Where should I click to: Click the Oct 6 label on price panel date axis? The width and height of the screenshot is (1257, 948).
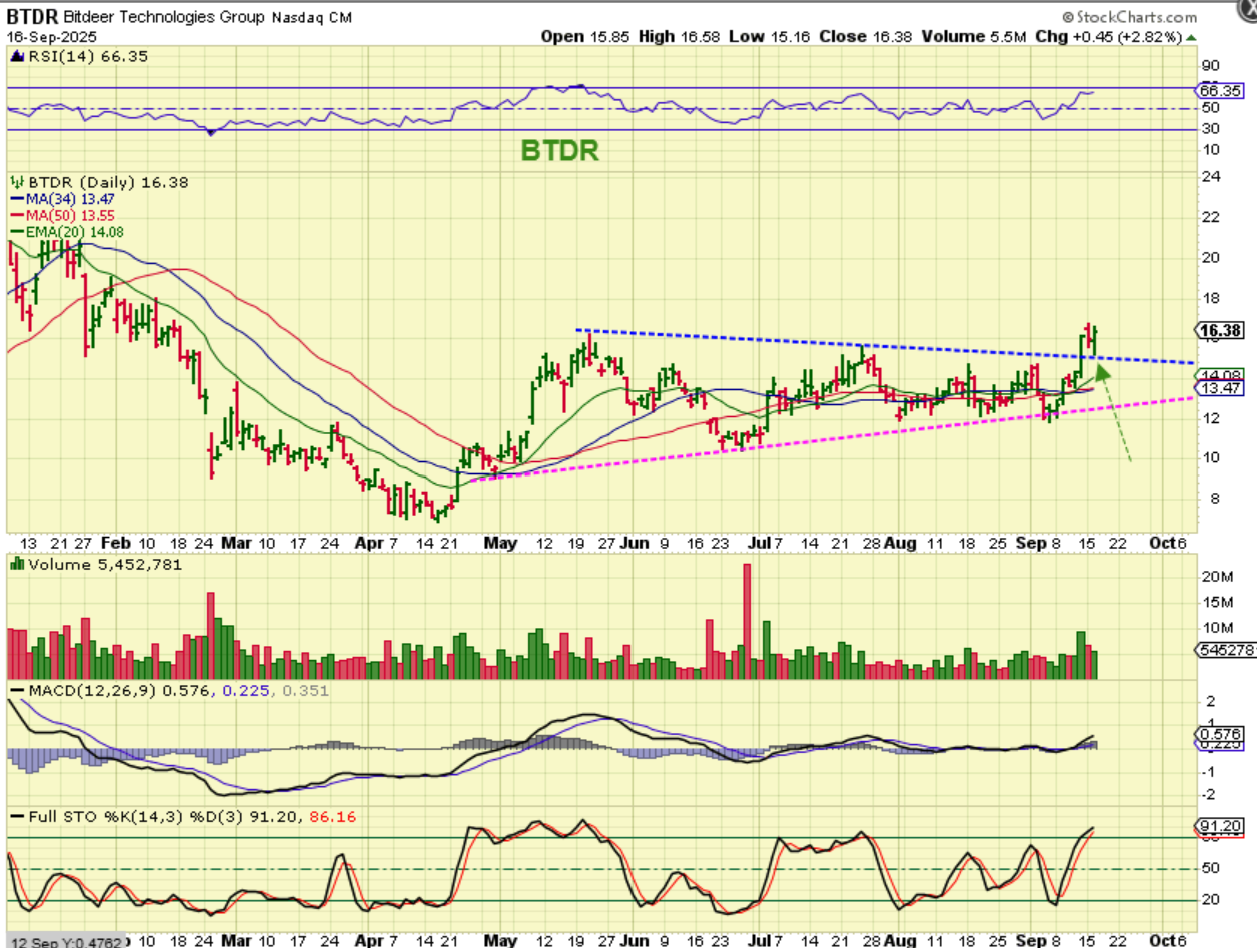click(x=1166, y=543)
